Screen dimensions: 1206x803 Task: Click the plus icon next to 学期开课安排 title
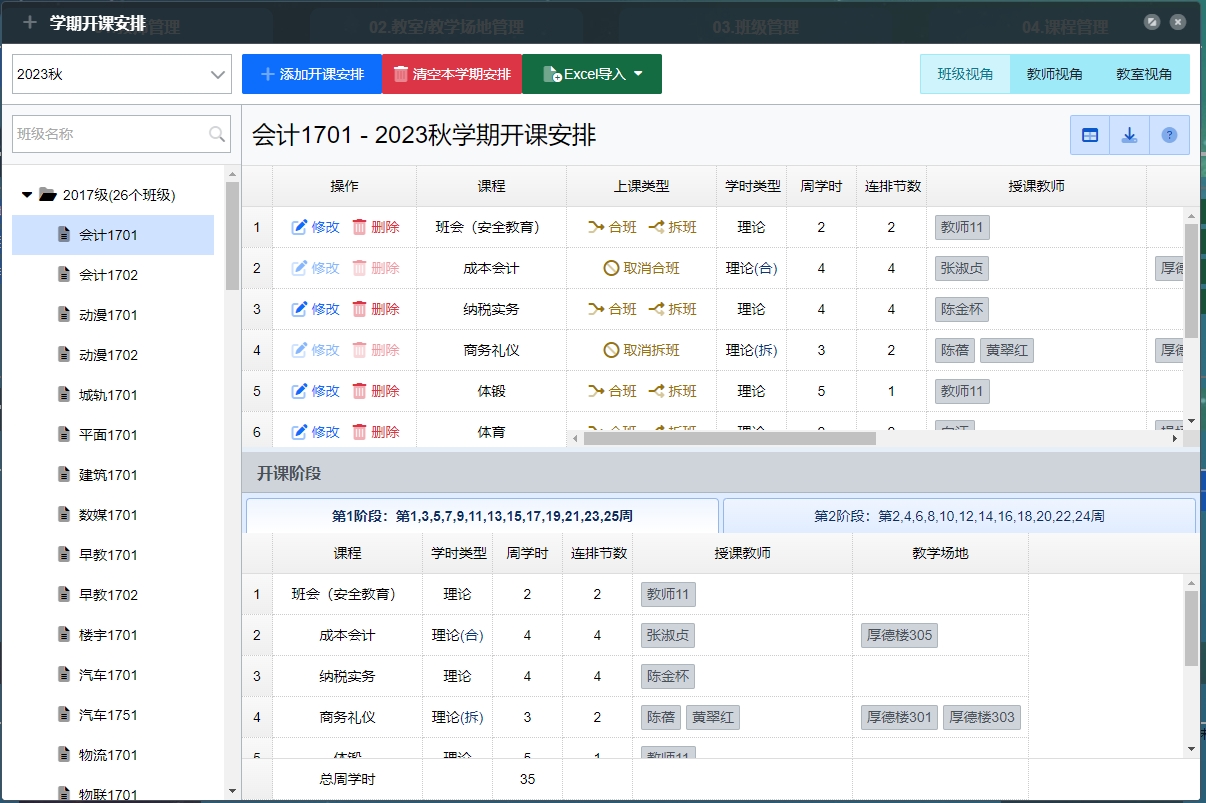click(x=30, y=21)
